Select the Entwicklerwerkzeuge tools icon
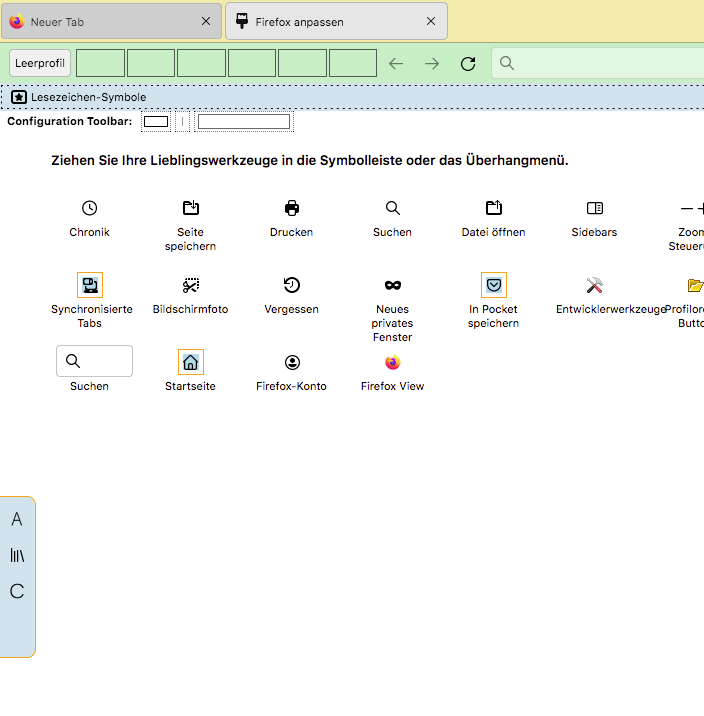The width and height of the screenshot is (704, 716). tap(595, 285)
